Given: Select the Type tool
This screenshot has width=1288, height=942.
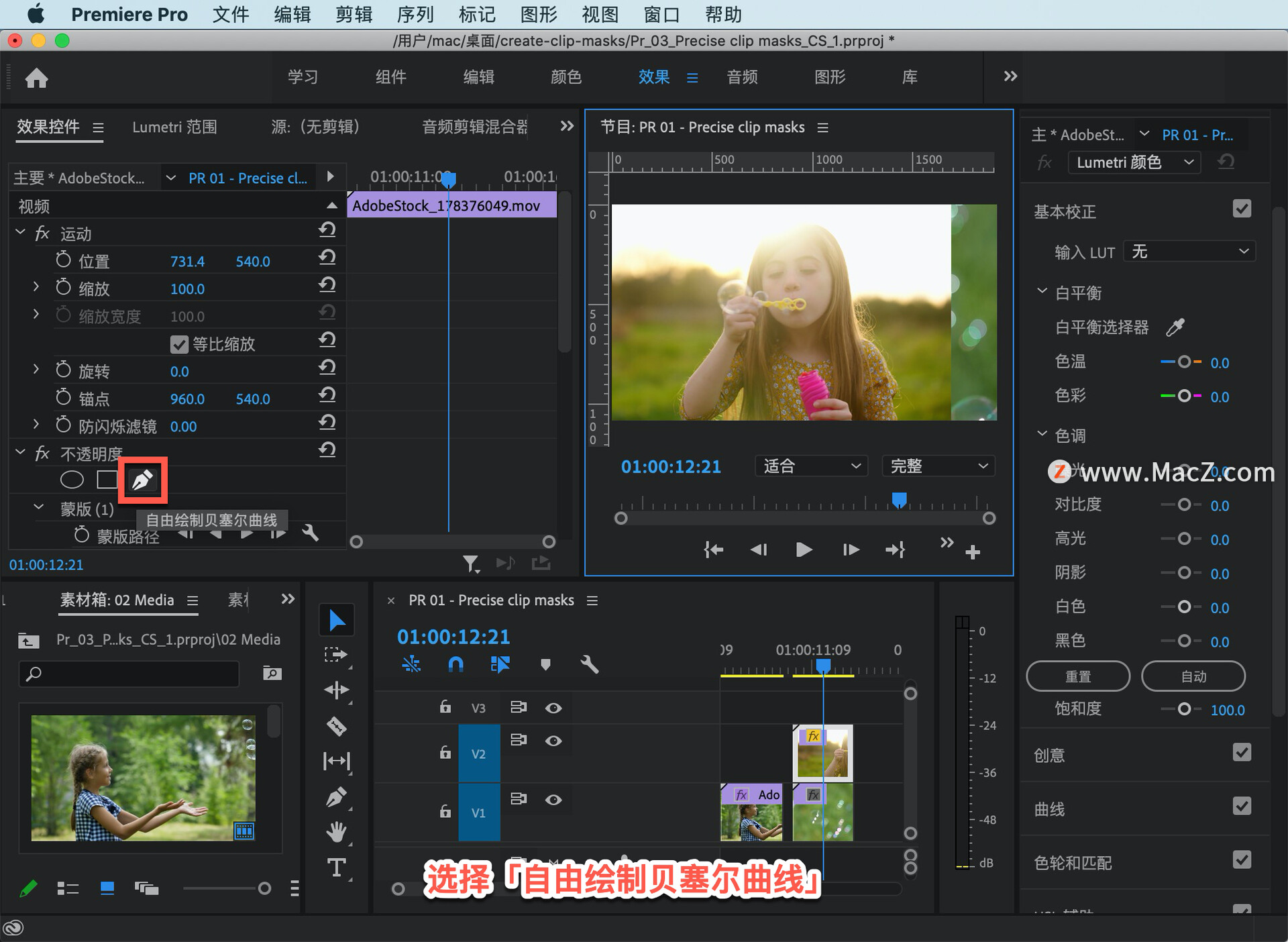Looking at the screenshot, I should (x=337, y=868).
